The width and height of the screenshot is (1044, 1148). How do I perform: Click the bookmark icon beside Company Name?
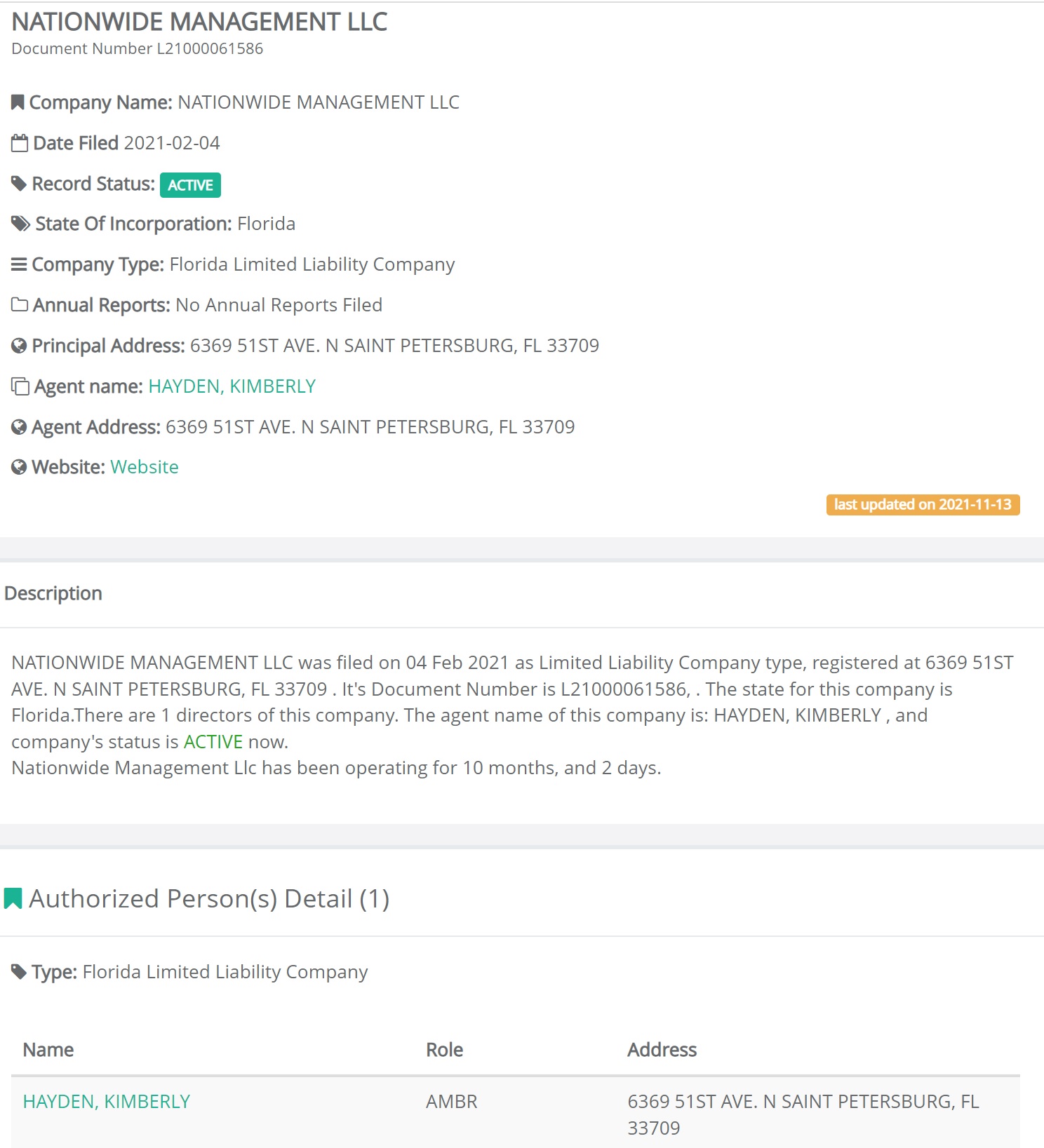(18, 102)
